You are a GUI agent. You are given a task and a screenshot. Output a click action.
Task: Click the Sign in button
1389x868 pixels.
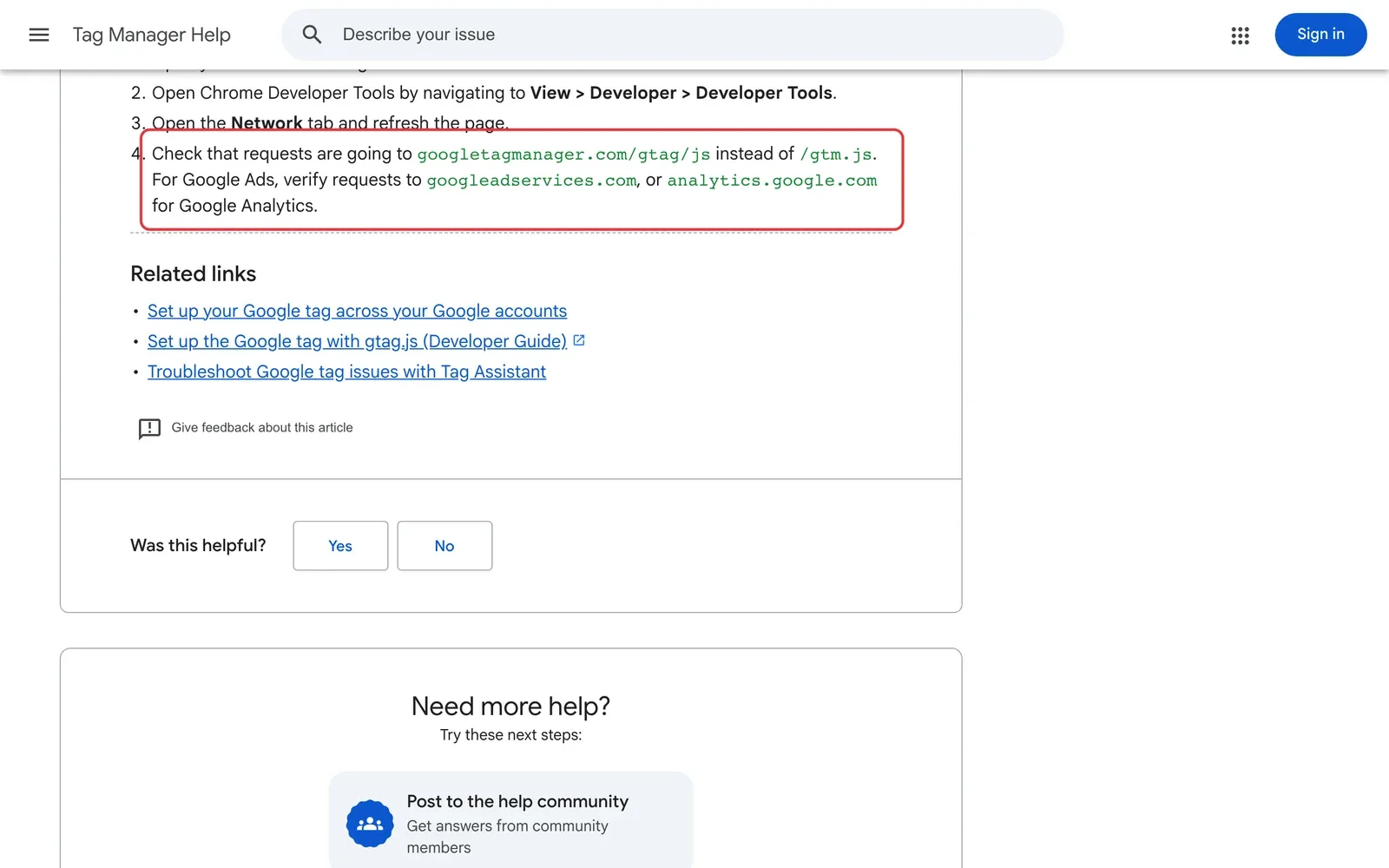click(1320, 35)
